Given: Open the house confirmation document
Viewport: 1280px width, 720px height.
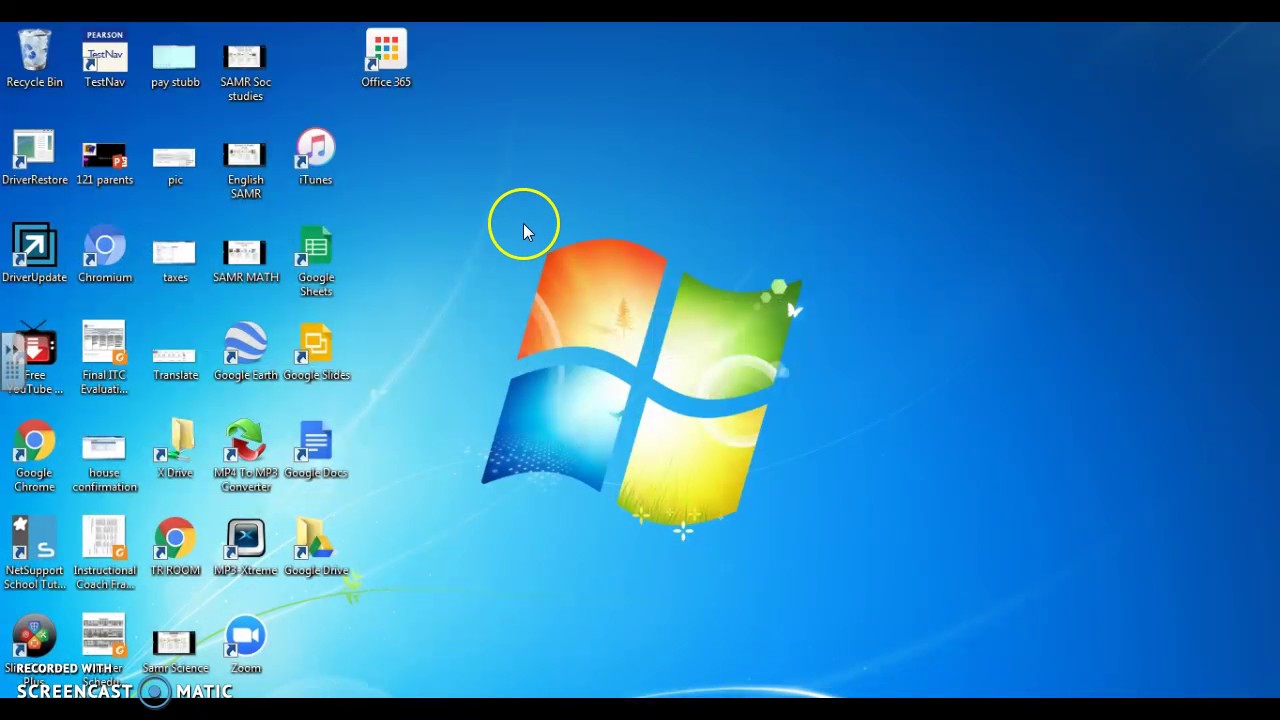Looking at the screenshot, I should point(104,443).
